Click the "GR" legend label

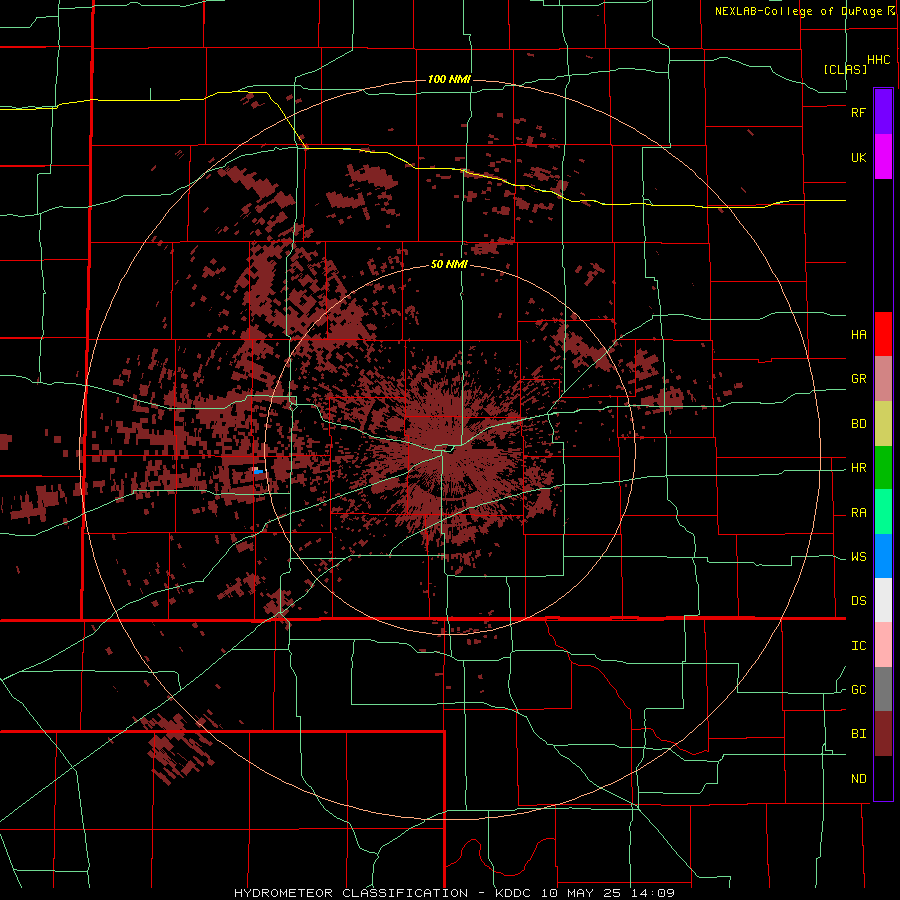(858, 379)
